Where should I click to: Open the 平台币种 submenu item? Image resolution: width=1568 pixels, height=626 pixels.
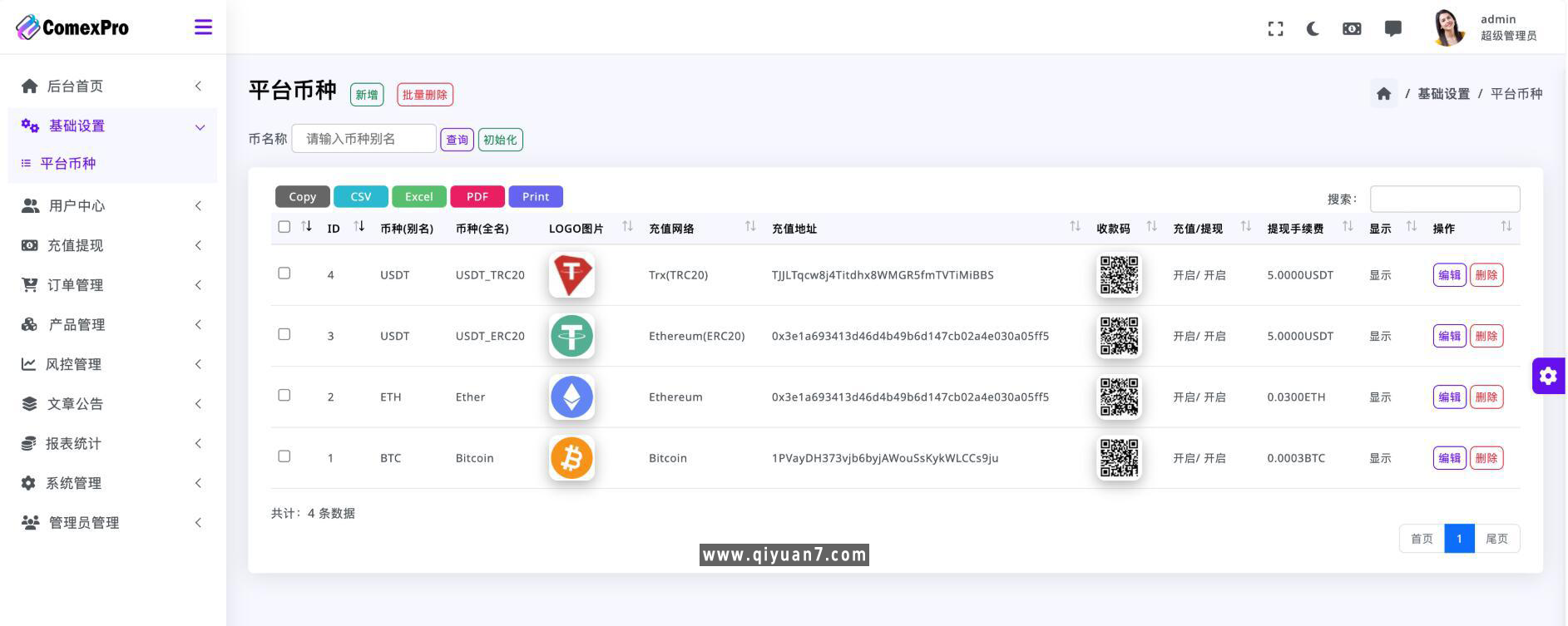point(68,164)
